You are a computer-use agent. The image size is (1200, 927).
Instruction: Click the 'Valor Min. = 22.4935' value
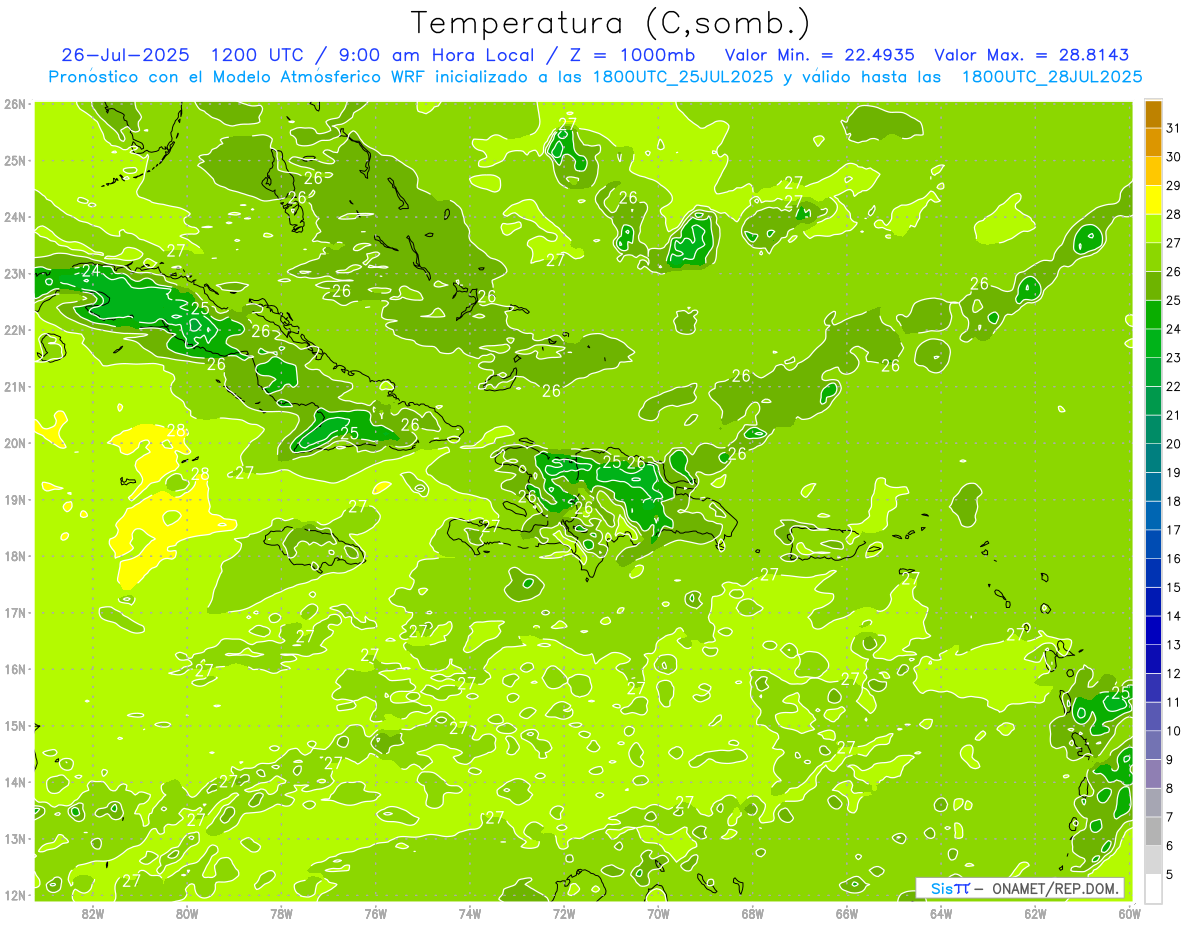(819, 55)
